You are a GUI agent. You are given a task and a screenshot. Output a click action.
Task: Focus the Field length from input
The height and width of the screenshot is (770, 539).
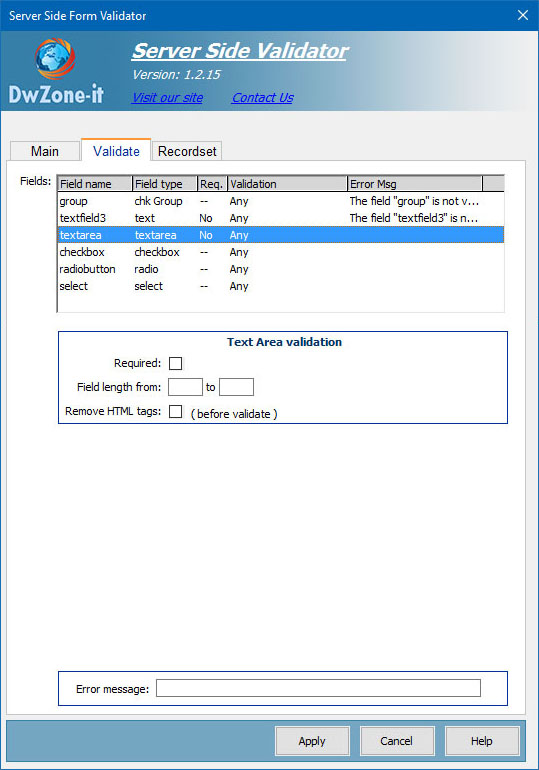(x=185, y=387)
